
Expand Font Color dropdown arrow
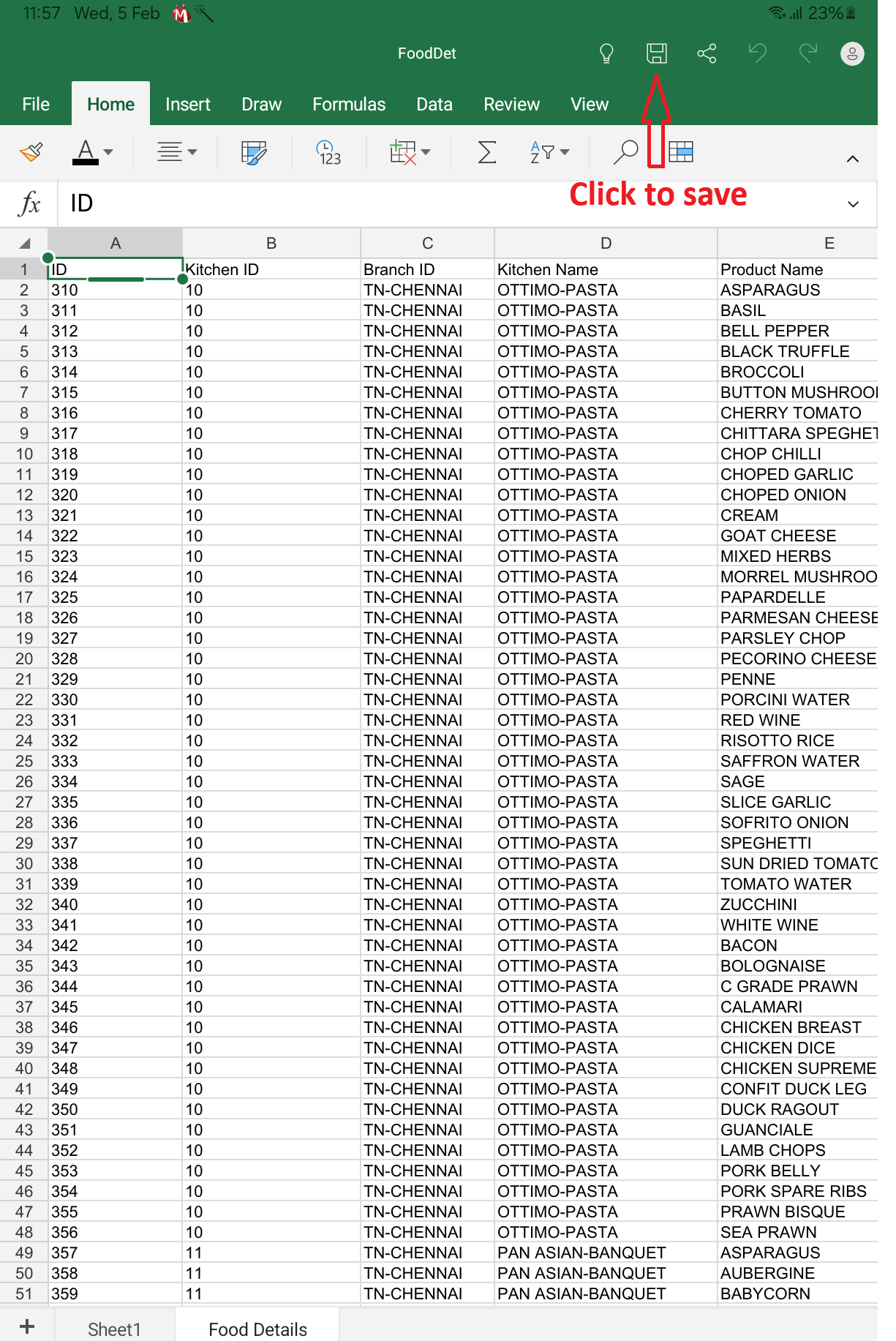[109, 152]
